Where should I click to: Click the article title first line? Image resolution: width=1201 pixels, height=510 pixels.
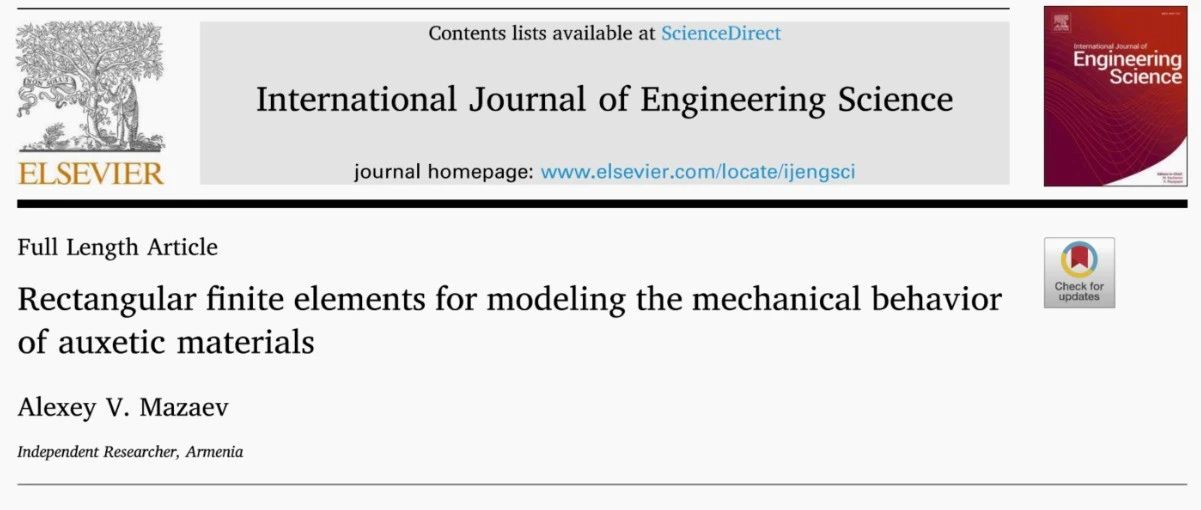pos(510,299)
